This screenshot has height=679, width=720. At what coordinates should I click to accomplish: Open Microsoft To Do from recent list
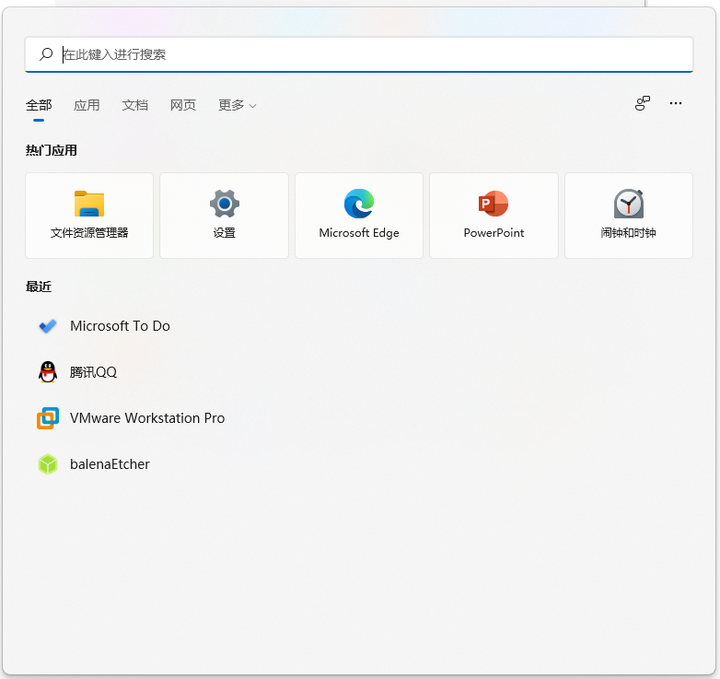point(120,326)
